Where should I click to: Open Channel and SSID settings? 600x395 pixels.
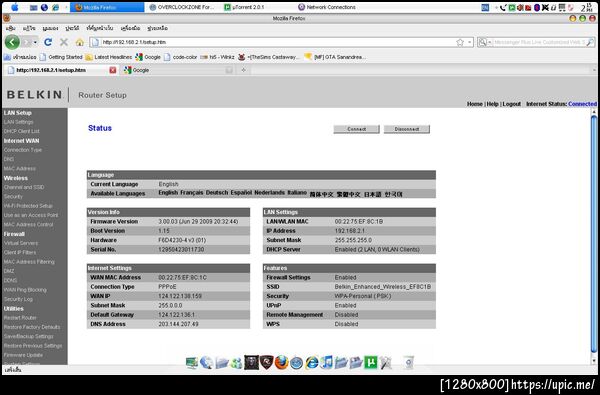tap(24, 187)
